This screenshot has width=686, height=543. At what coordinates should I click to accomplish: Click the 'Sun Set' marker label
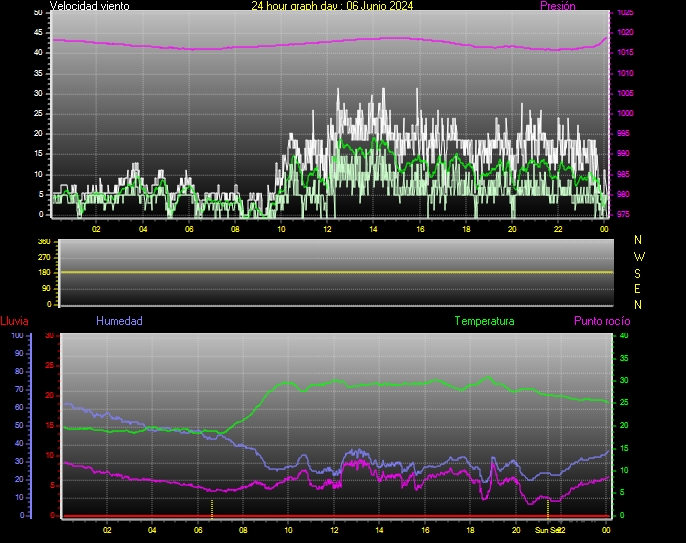pos(547,530)
